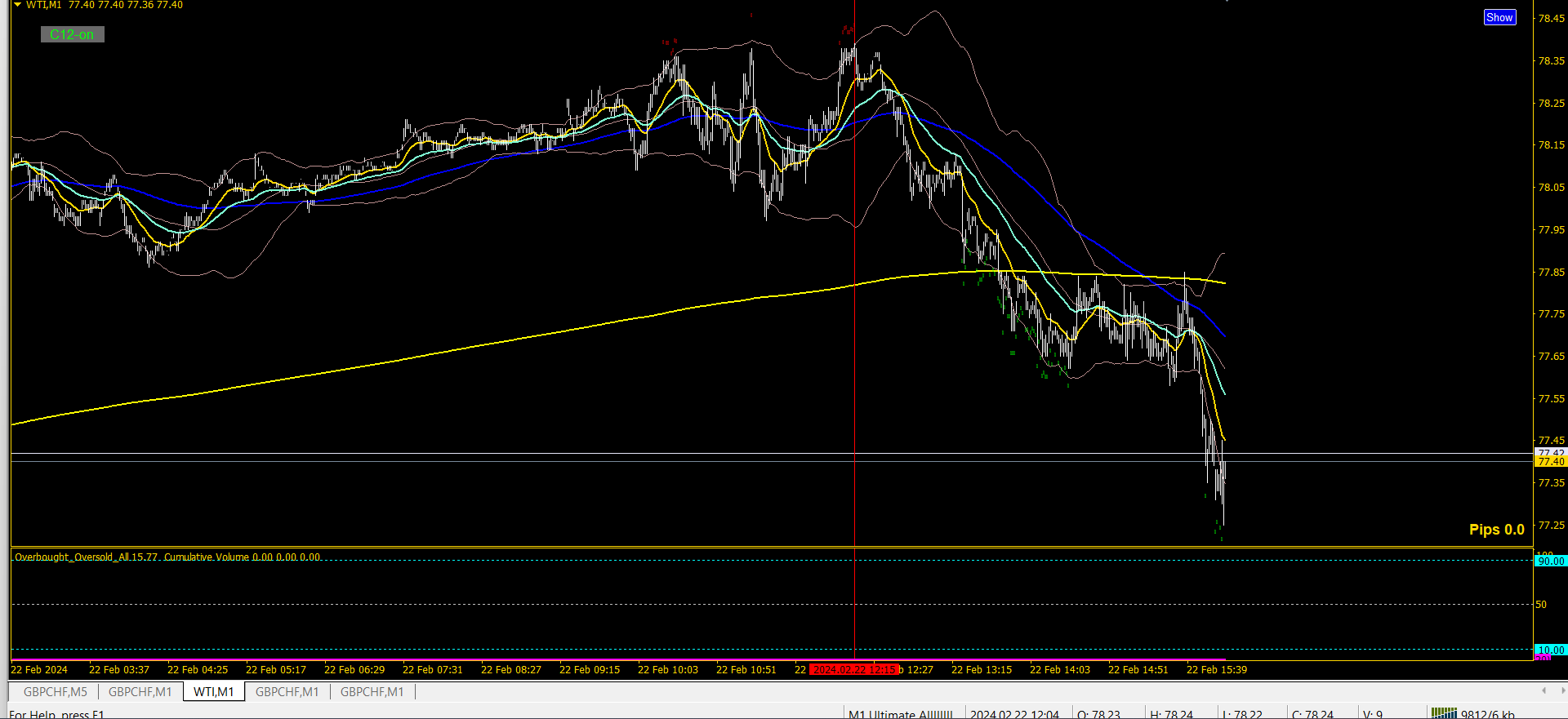Click the cyan 10.00 level label
Screen dimensions: 1568x719
point(1551,650)
